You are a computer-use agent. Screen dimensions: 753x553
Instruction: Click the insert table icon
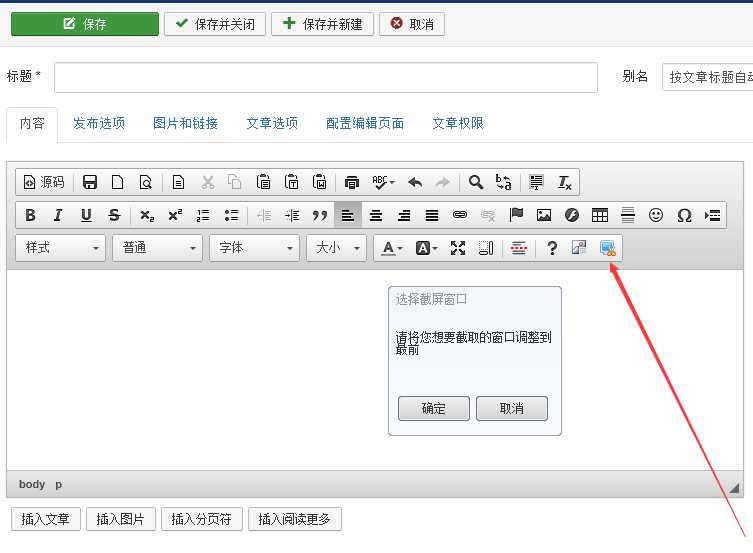600,215
